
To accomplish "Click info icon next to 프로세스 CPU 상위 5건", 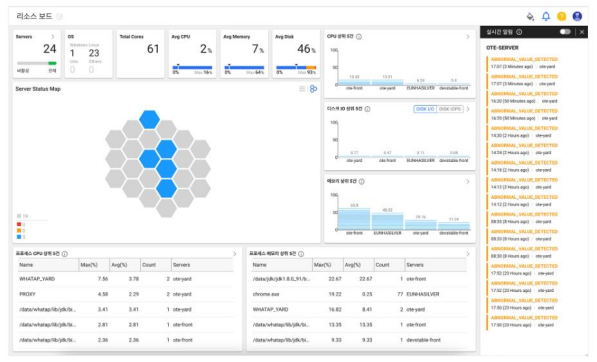I will click(x=65, y=254).
